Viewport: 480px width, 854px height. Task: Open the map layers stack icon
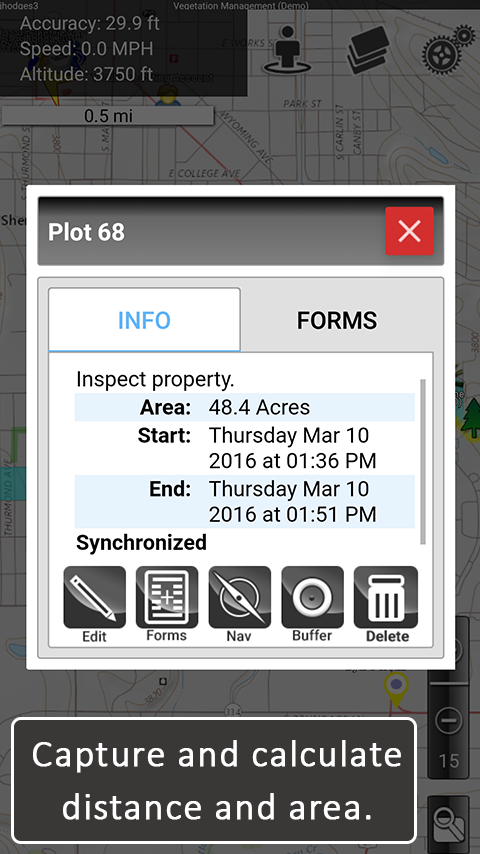pyautogui.click(x=369, y=50)
